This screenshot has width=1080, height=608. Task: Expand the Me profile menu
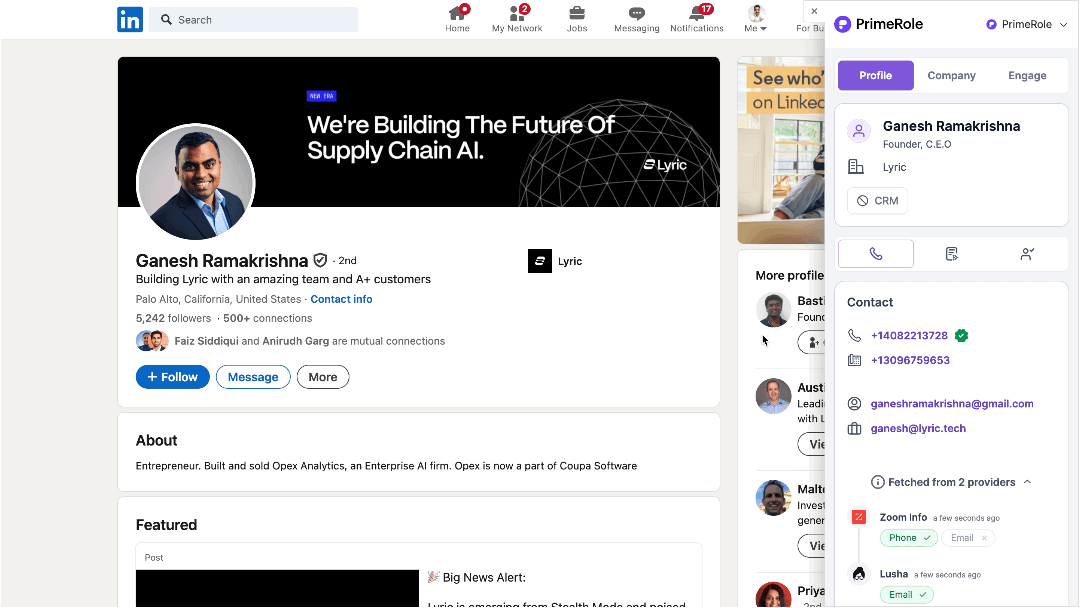click(x=757, y=19)
